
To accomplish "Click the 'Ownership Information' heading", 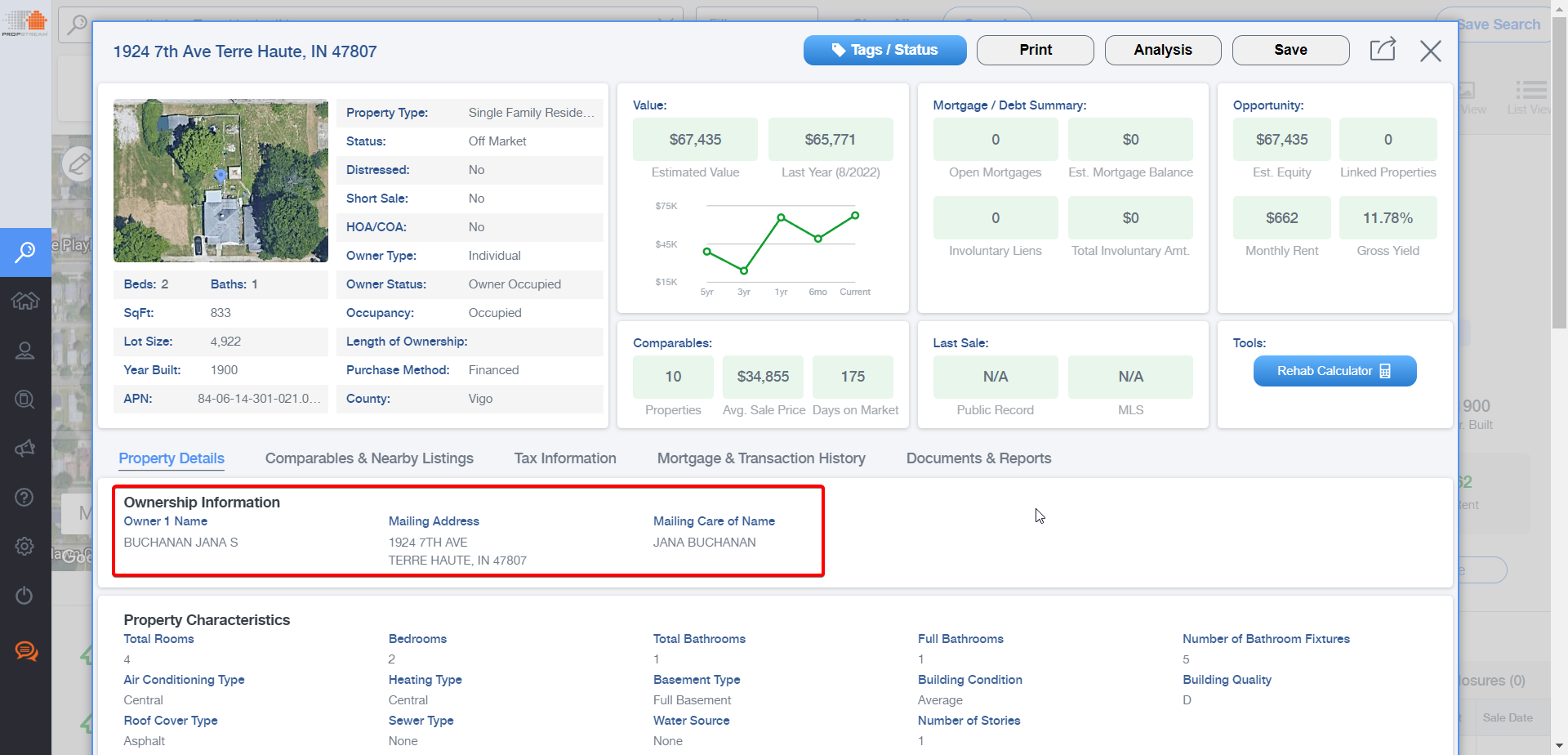I will tap(202, 503).
